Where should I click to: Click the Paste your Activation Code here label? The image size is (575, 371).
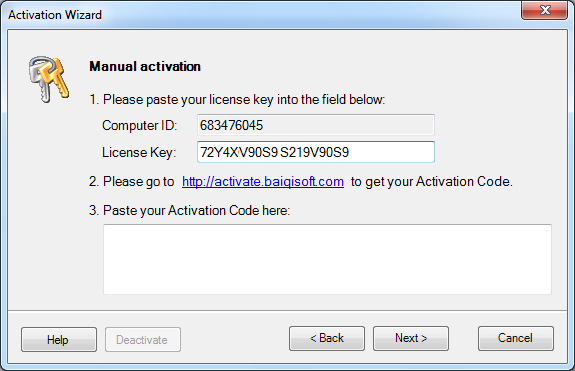[189, 210]
